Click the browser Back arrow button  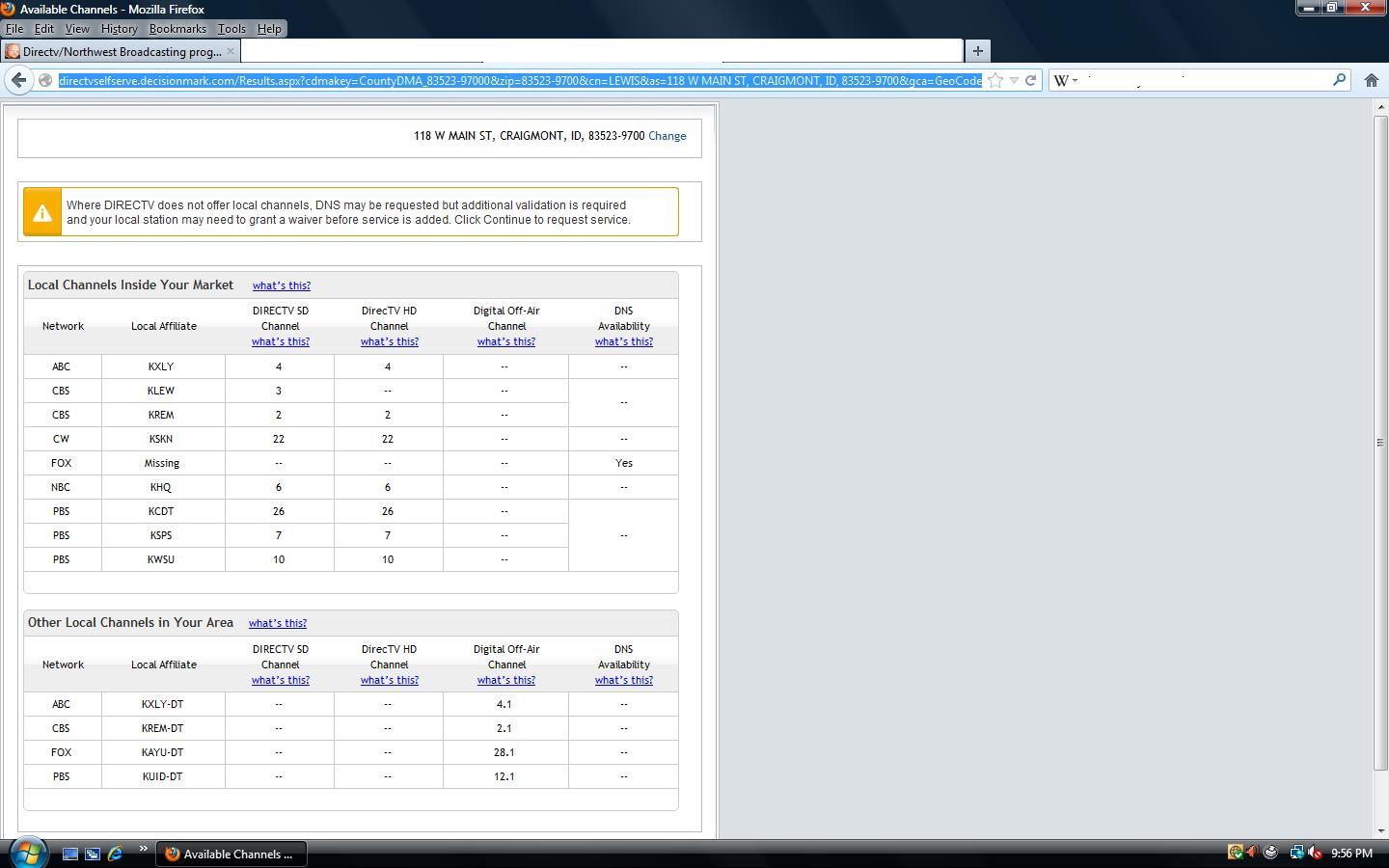19,80
